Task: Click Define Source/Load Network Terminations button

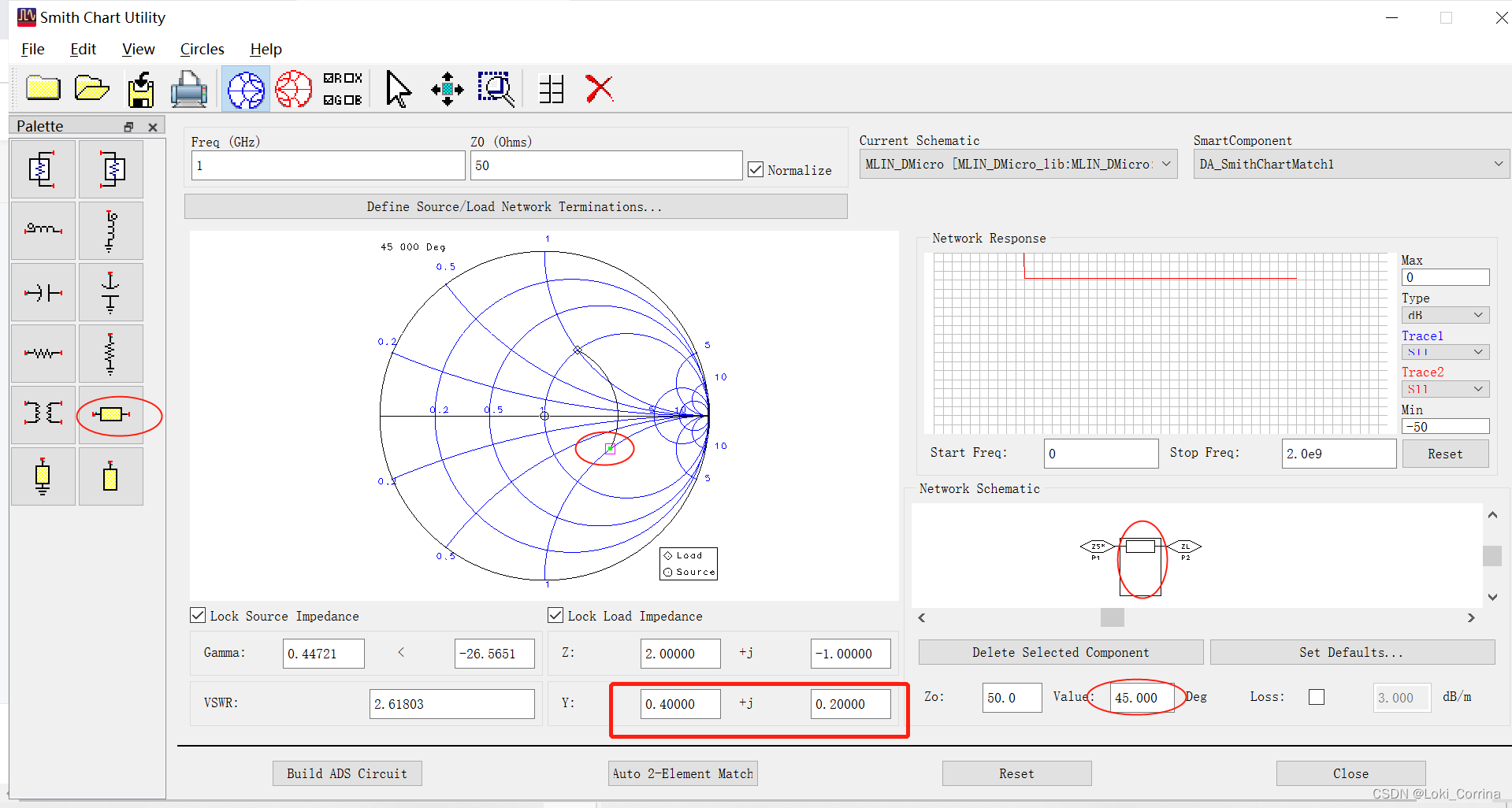Action: pos(515,206)
